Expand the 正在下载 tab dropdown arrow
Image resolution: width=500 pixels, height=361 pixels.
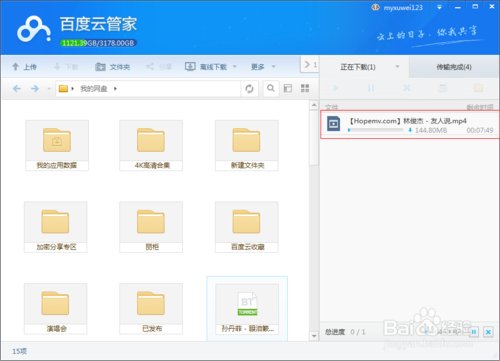click(397, 67)
